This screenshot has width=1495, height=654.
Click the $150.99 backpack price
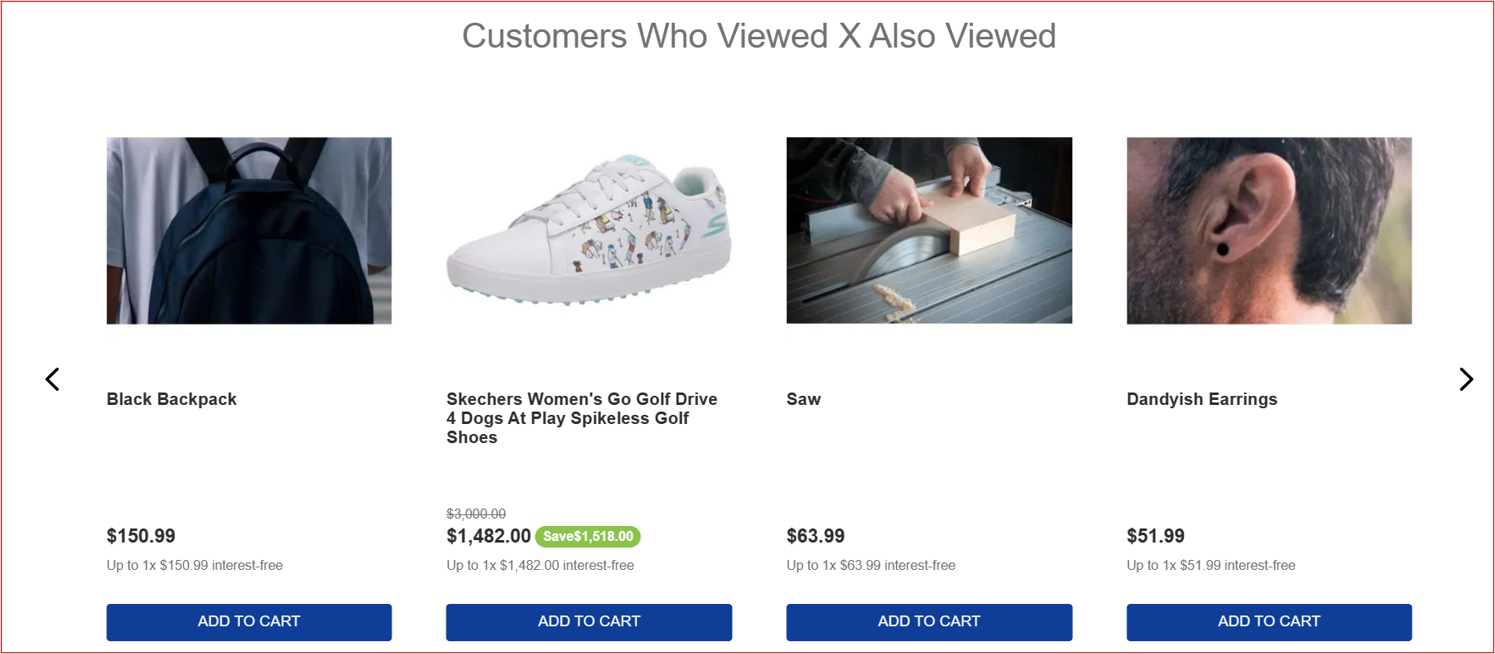141,536
